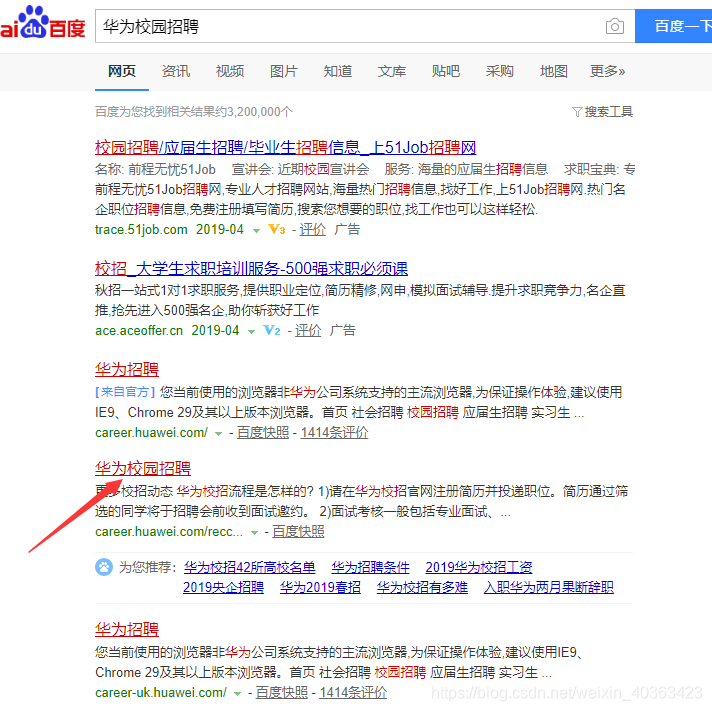Open 1414条评价 for career-uk.huawei.com result
The height and width of the screenshot is (711, 712).
(x=353, y=692)
